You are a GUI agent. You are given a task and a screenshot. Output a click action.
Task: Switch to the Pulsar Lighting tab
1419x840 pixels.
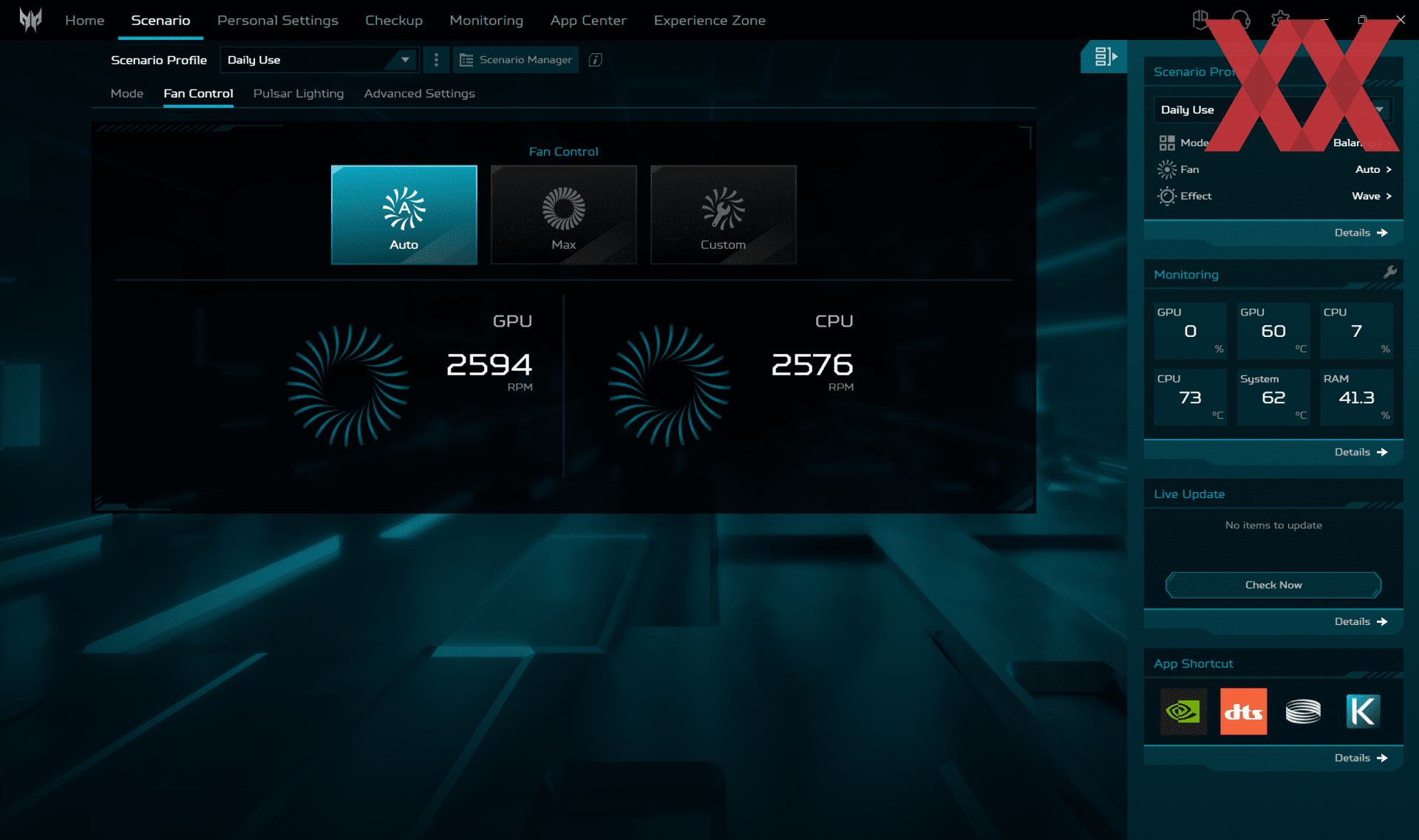pyautogui.click(x=298, y=94)
